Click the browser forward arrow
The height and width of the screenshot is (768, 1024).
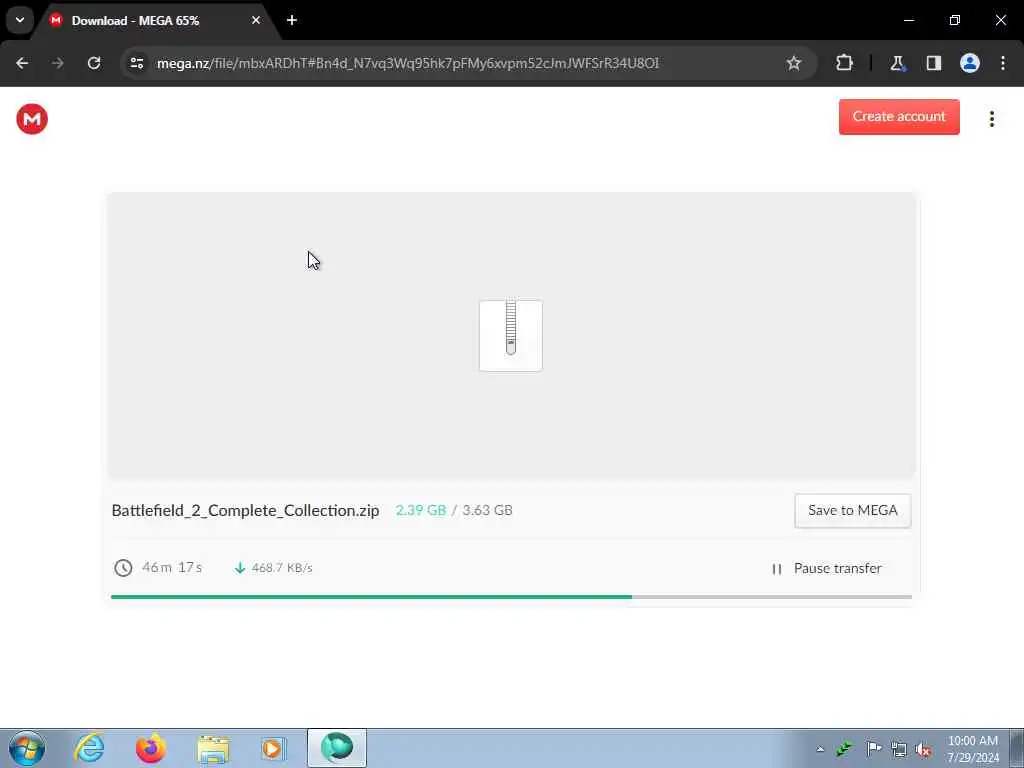coord(57,63)
